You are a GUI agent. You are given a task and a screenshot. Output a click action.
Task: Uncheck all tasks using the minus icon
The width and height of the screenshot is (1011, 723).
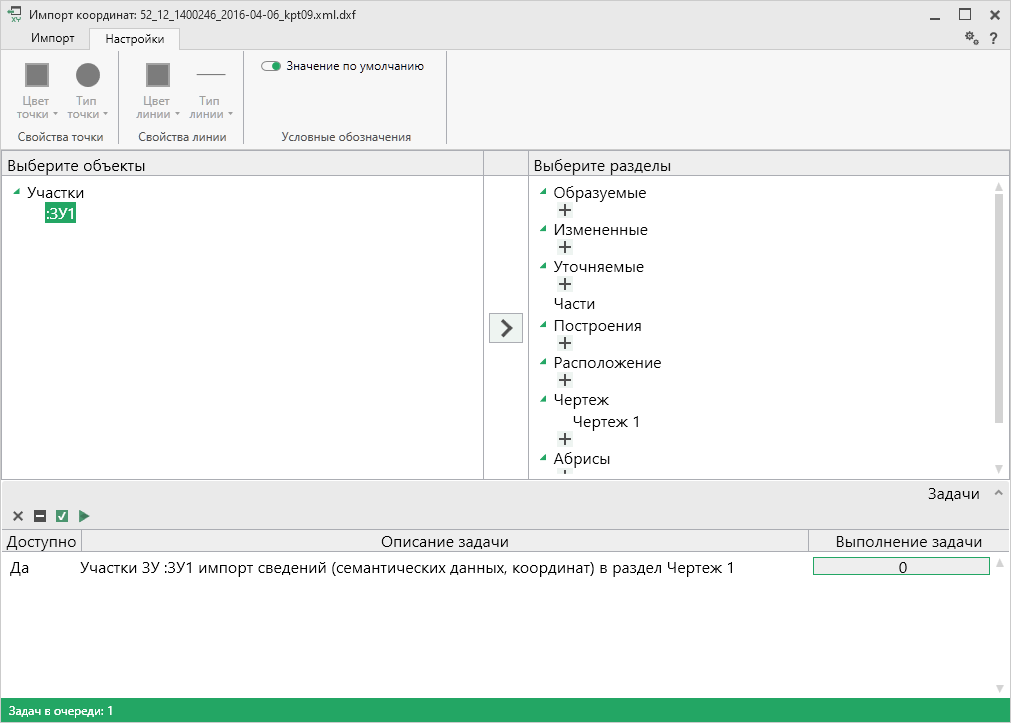click(40, 516)
